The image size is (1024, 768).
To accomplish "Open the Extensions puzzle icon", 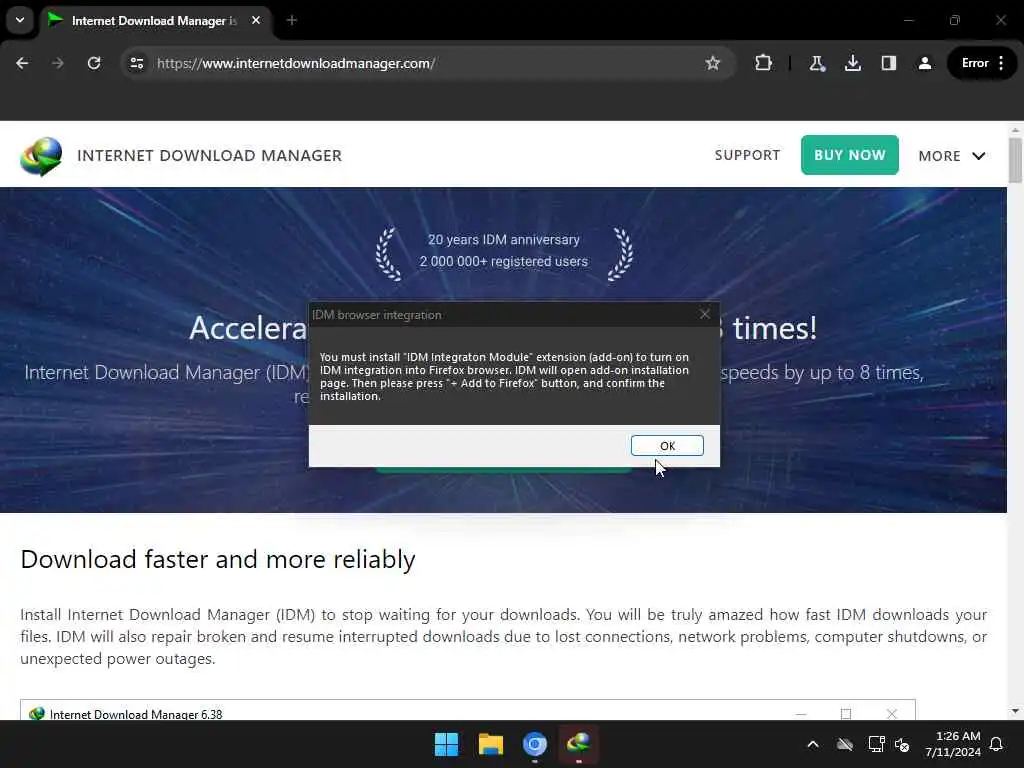I will click(763, 63).
